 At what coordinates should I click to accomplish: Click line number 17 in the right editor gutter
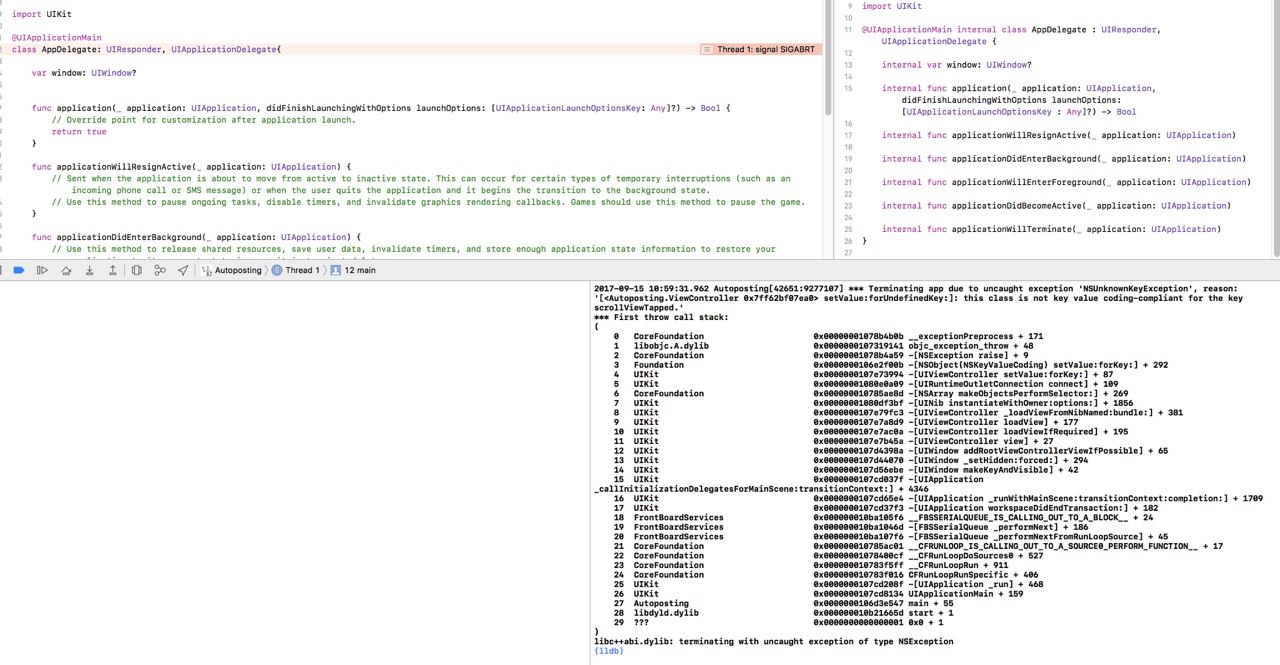pyautogui.click(x=849, y=135)
